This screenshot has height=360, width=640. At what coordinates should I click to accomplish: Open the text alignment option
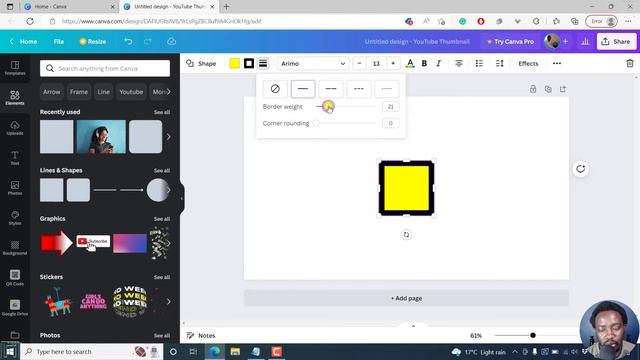click(x=459, y=63)
